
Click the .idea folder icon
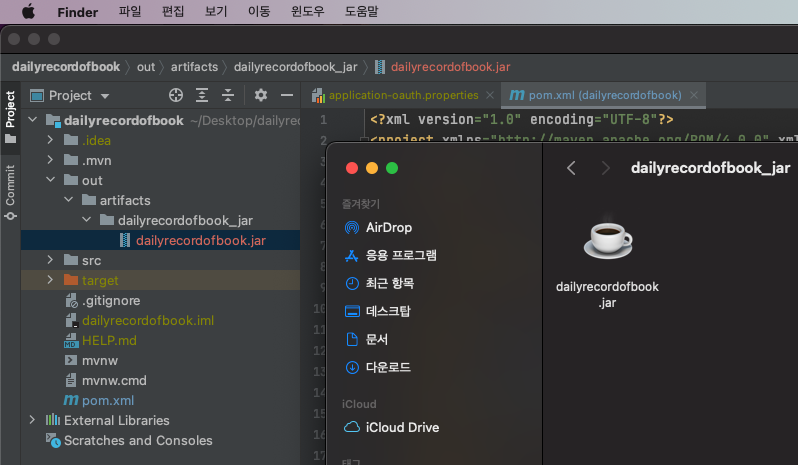pos(71,140)
